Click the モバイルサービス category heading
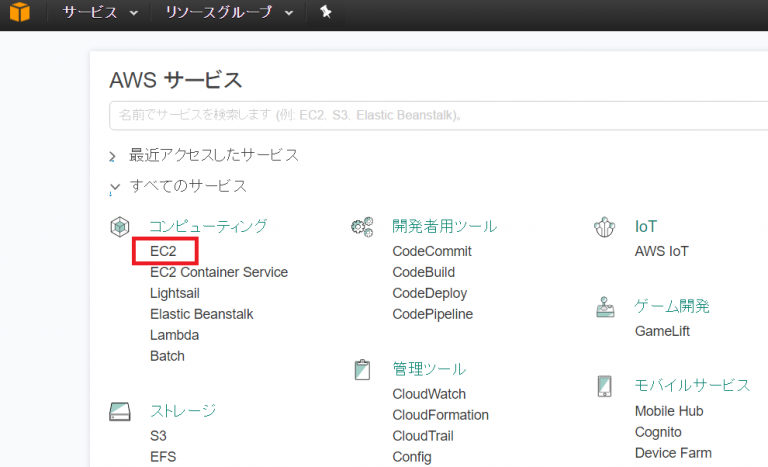This screenshot has width=768, height=467. (x=692, y=386)
